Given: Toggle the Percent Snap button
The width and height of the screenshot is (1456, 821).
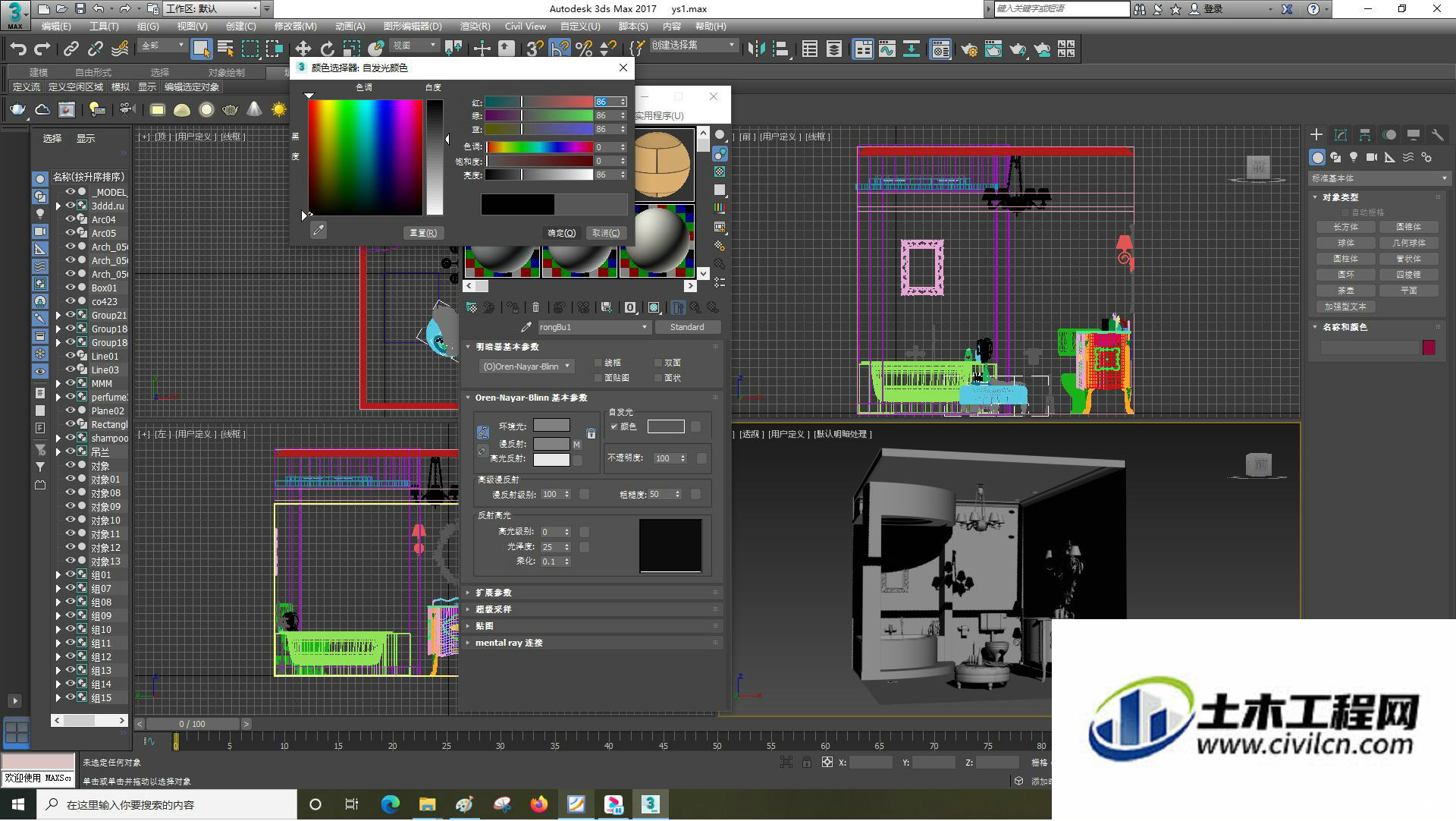Looking at the screenshot, I should (x=584, y=49).
